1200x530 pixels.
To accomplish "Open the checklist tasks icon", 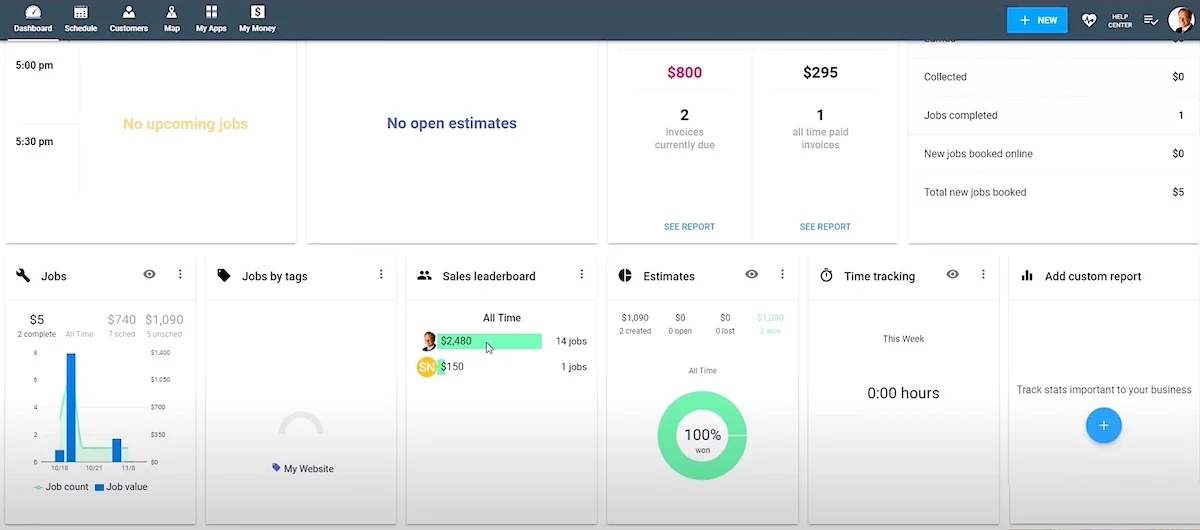I will (1151, 20).
